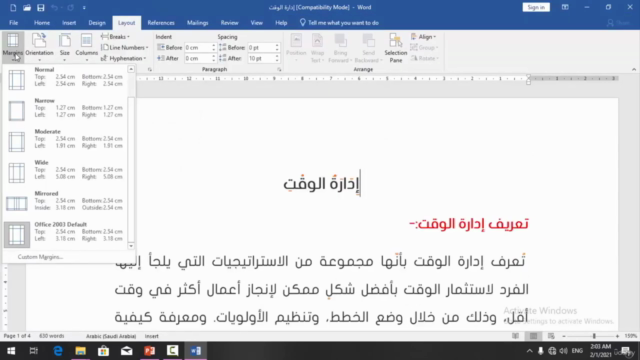The height and width of the screenshot is (360, 640).
Task: Open the Align dropdown
Action: coord(423,37)
